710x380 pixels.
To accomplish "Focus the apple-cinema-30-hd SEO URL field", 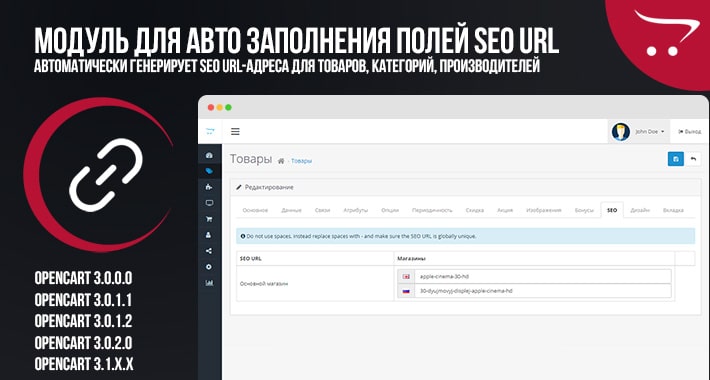I will (x=542, y=276).
